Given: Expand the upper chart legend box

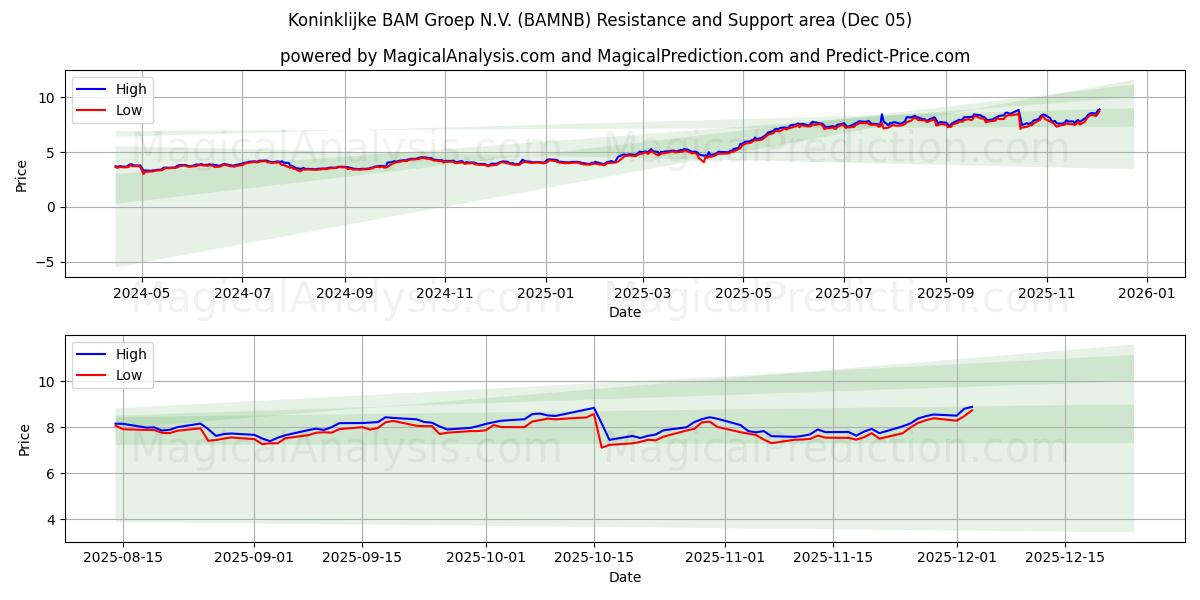Looking at the screenshot, I should point(113,98).
